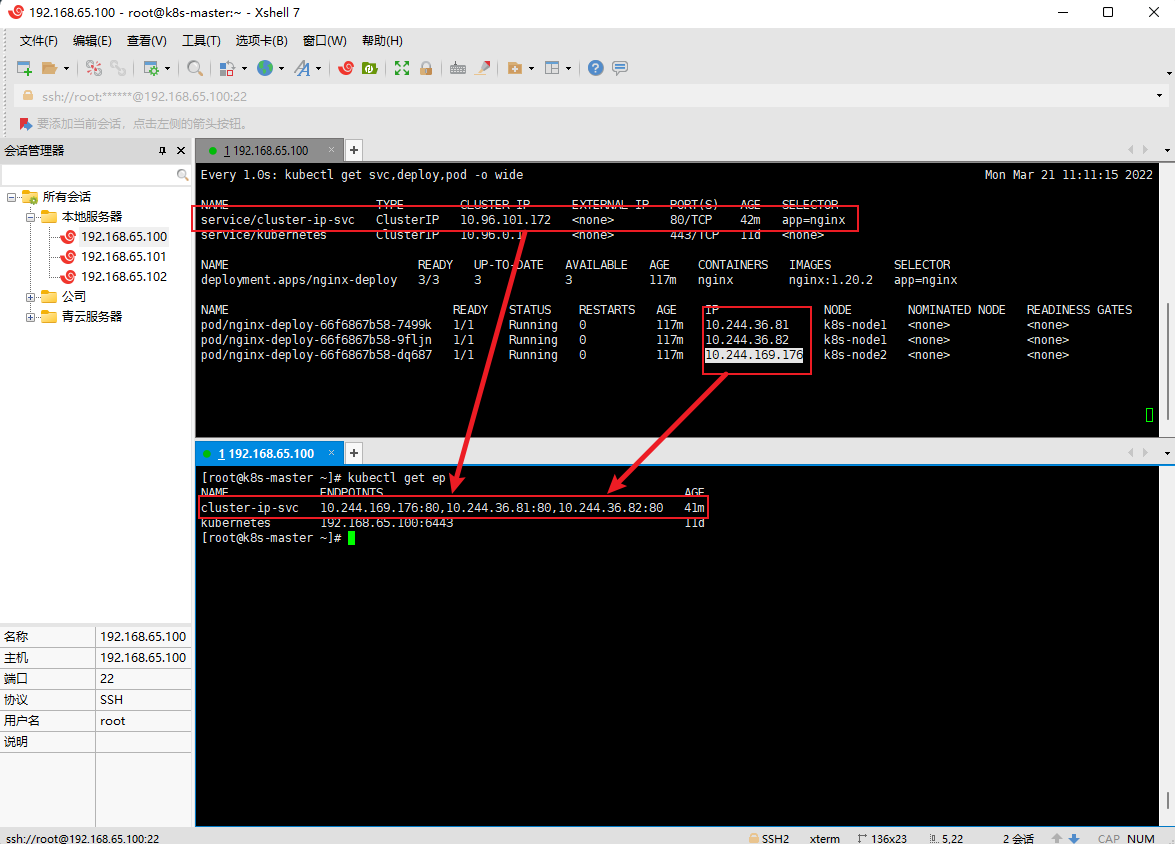Click the new folder plus toolbar icon
This screenshot has height=844, width=1175.
coord(515,68)
